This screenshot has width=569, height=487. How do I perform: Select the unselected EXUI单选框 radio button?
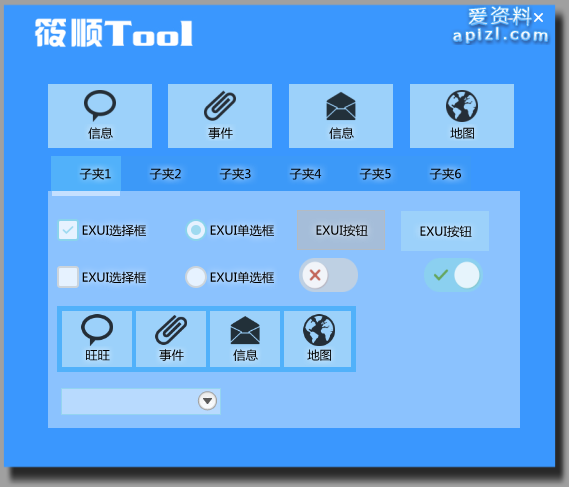point(196,277)
